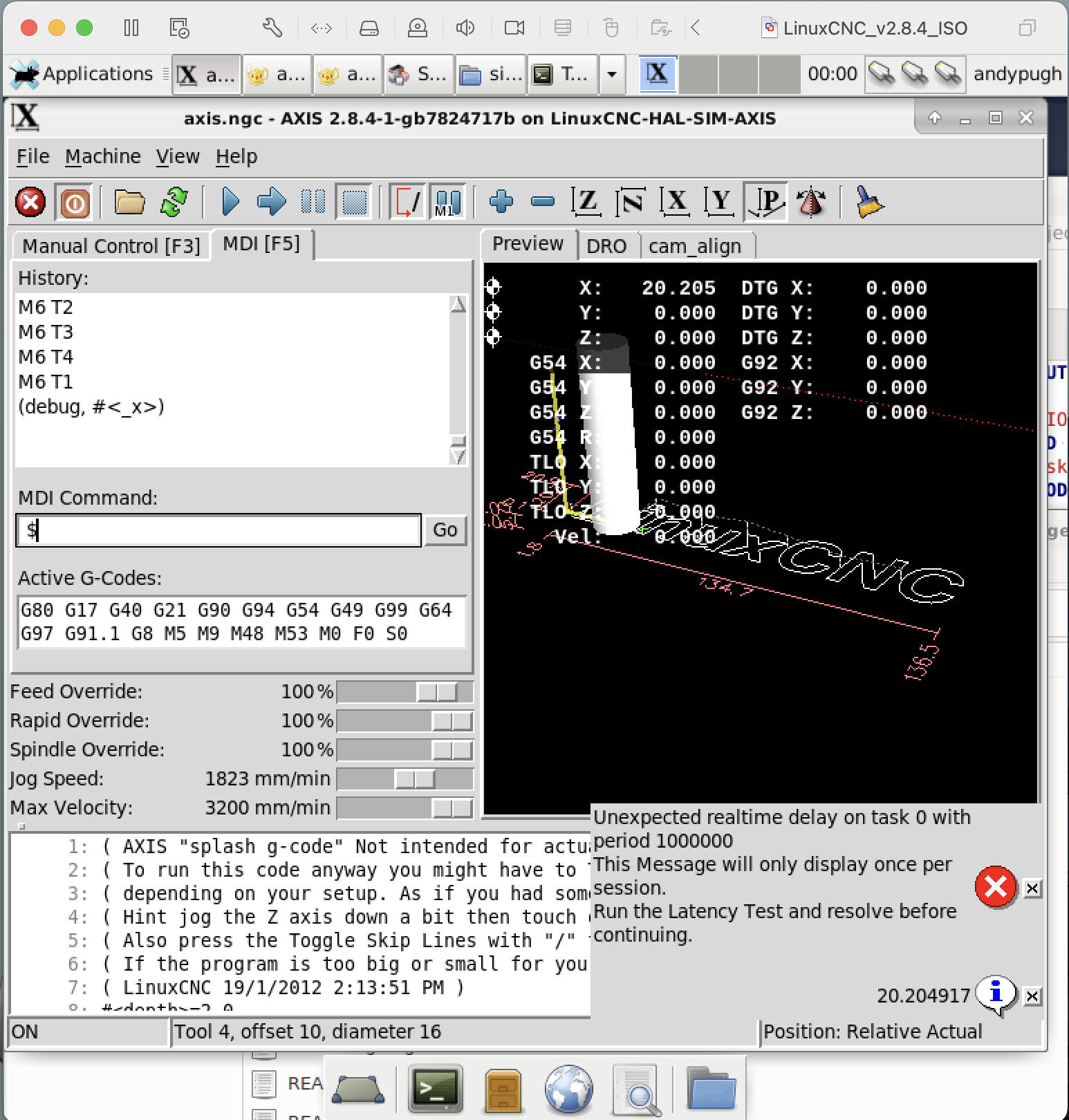1069x1120 pixels.
Task: Open the Help menu
Action: coord(236,157)
